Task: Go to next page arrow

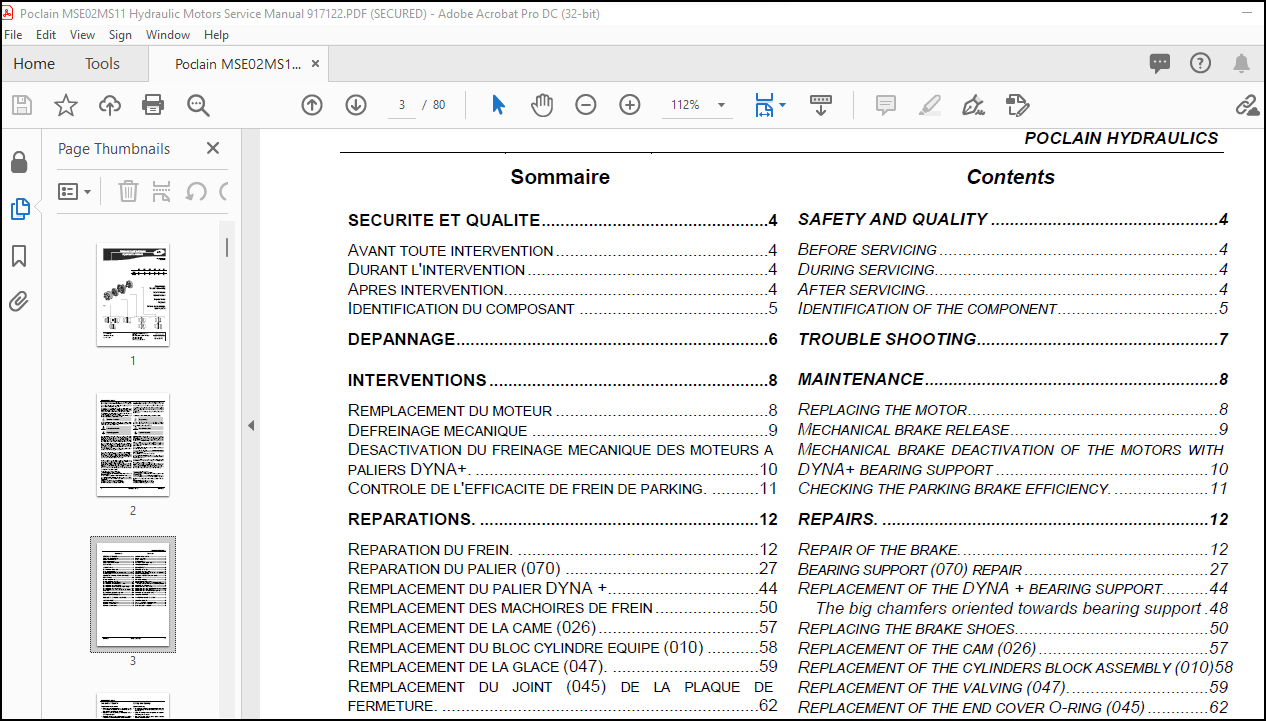Action: 356,105
